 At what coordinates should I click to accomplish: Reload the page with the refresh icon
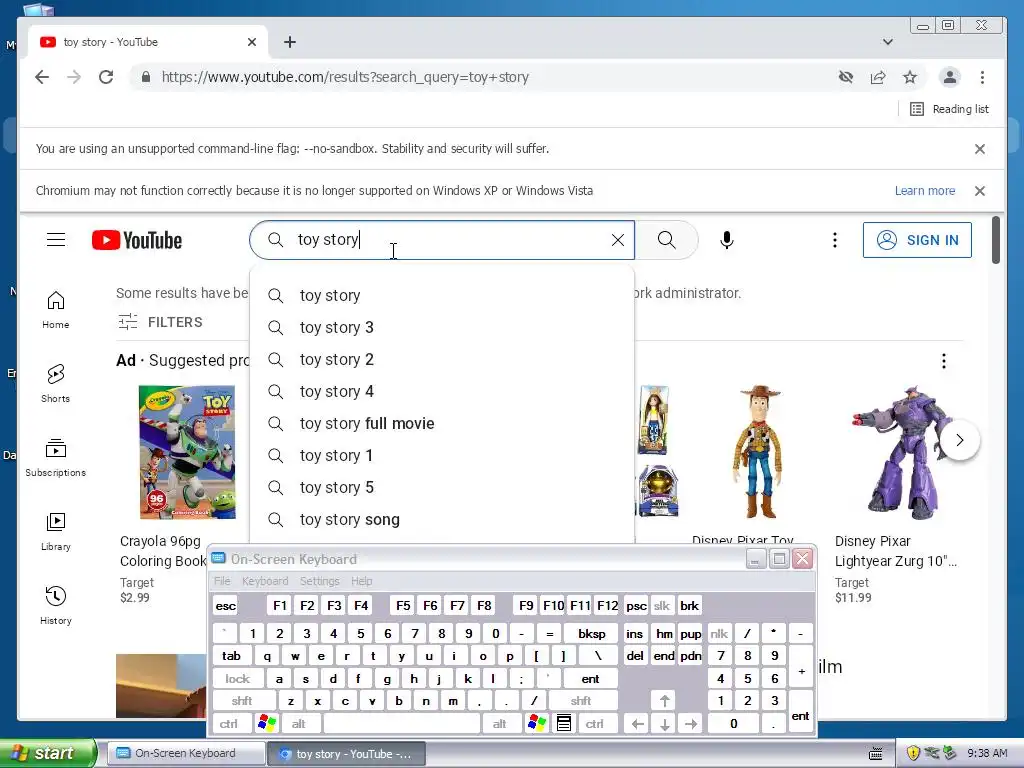[106, 77]
